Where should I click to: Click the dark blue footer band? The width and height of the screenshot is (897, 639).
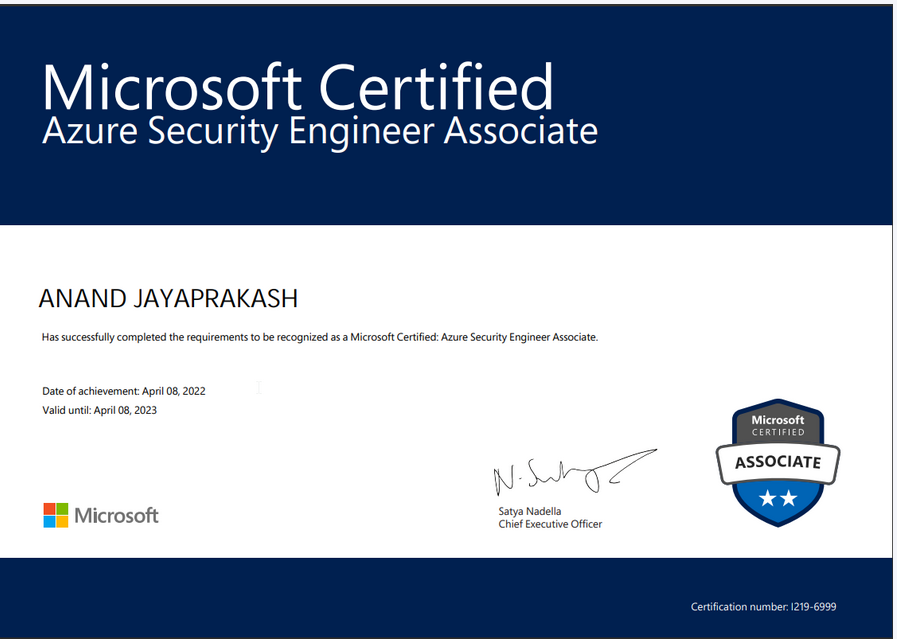click(x=446, y=597)
